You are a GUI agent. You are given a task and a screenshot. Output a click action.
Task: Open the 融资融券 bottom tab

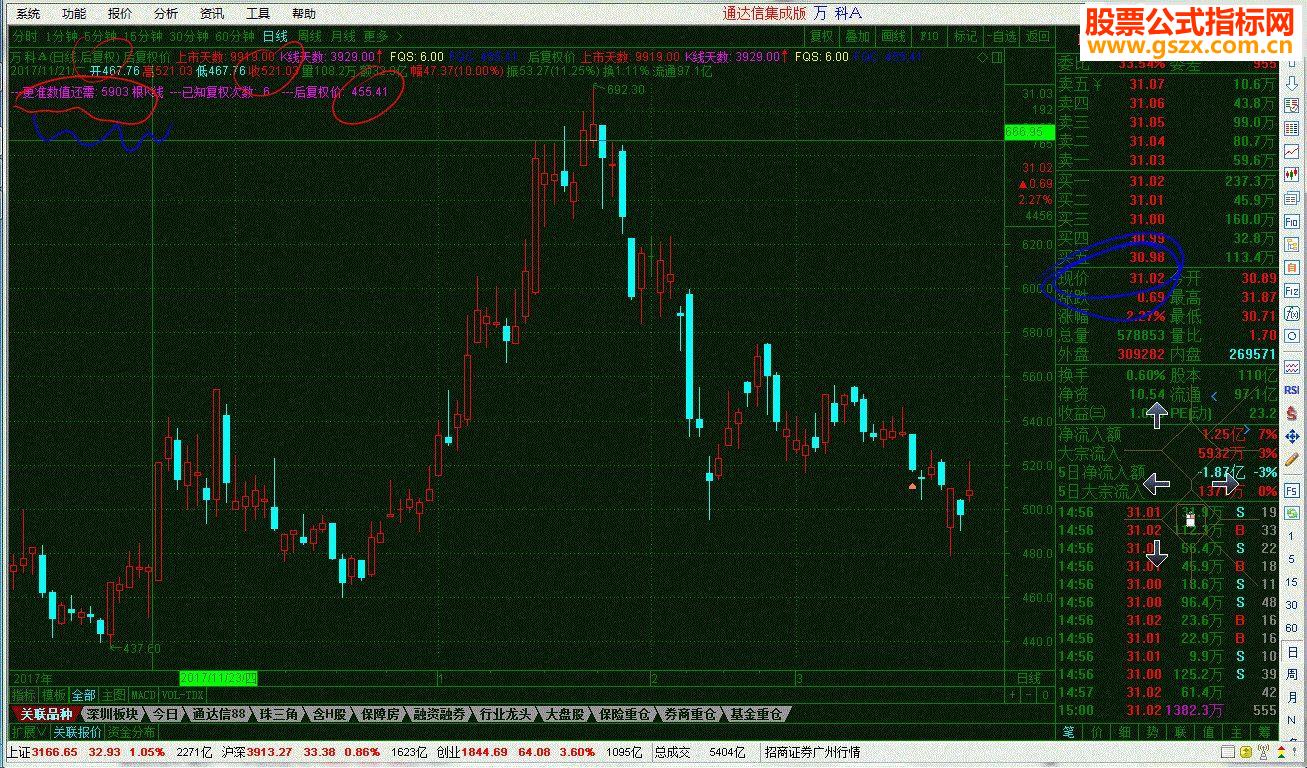pos(440,714)
